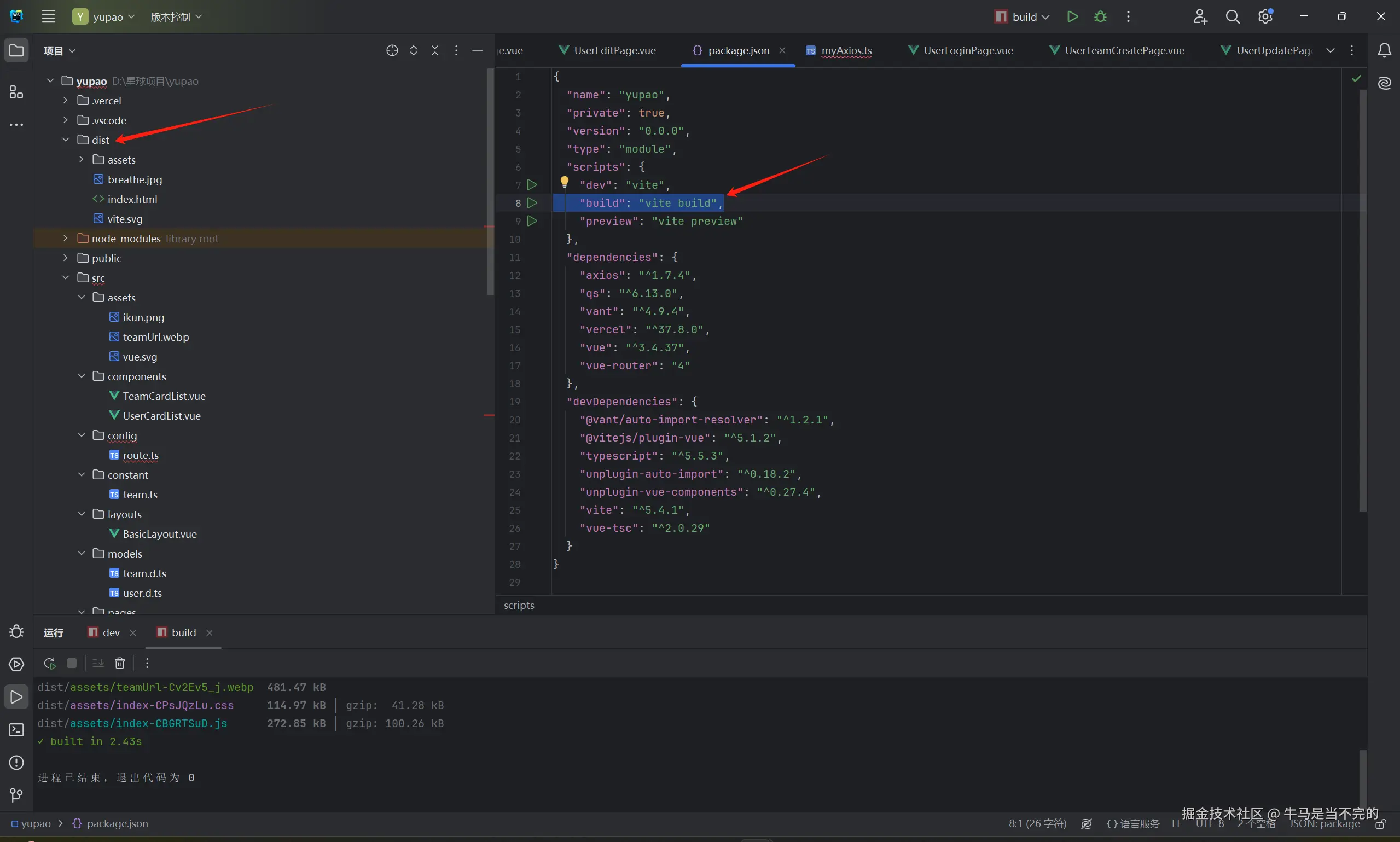This screenshot has height=842, width=1400.
Task: Click the Rerun icon in Run panel
Action: pos(50,663)
